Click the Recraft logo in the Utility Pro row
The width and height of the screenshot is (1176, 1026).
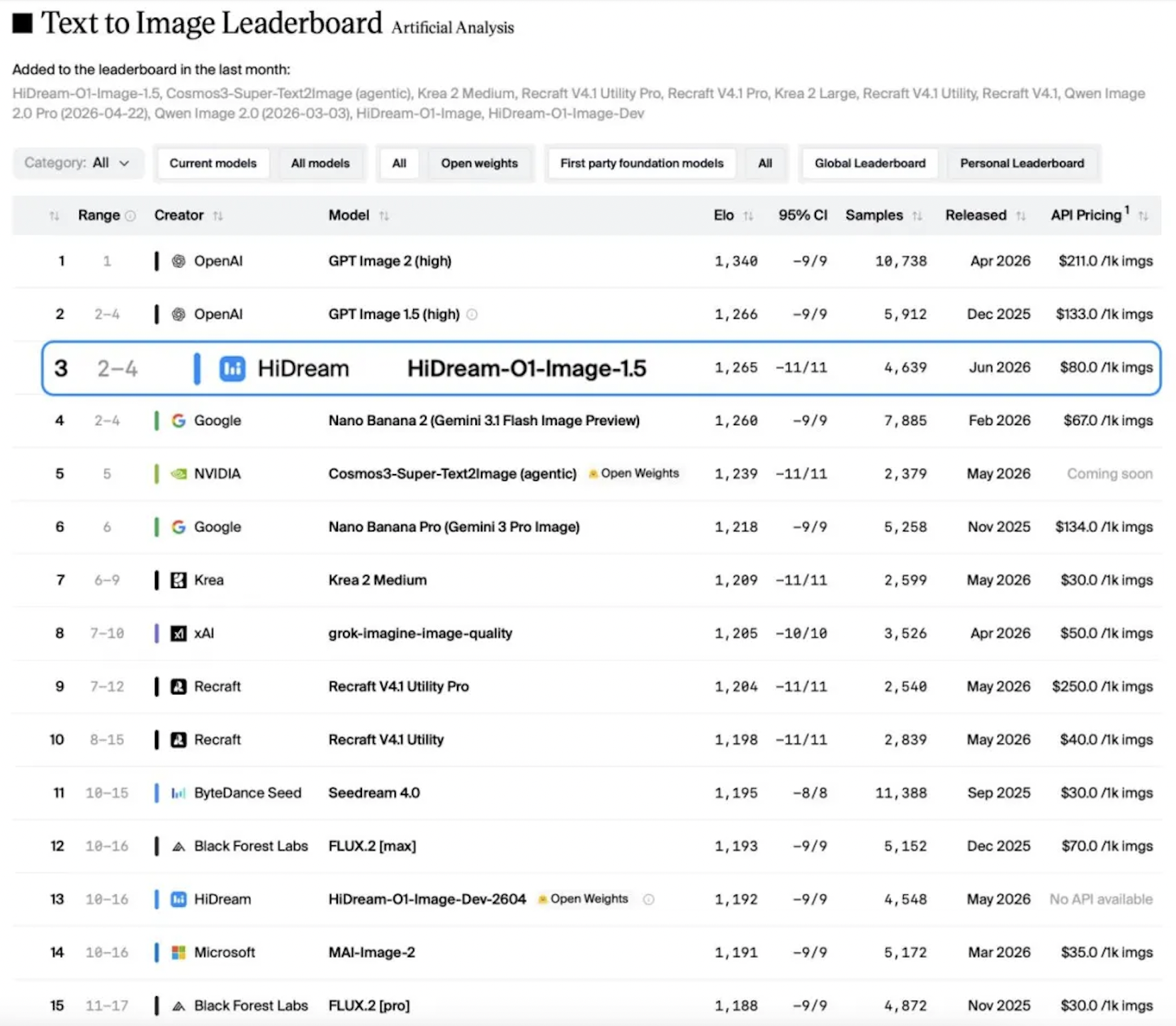(x=179, y=687)
